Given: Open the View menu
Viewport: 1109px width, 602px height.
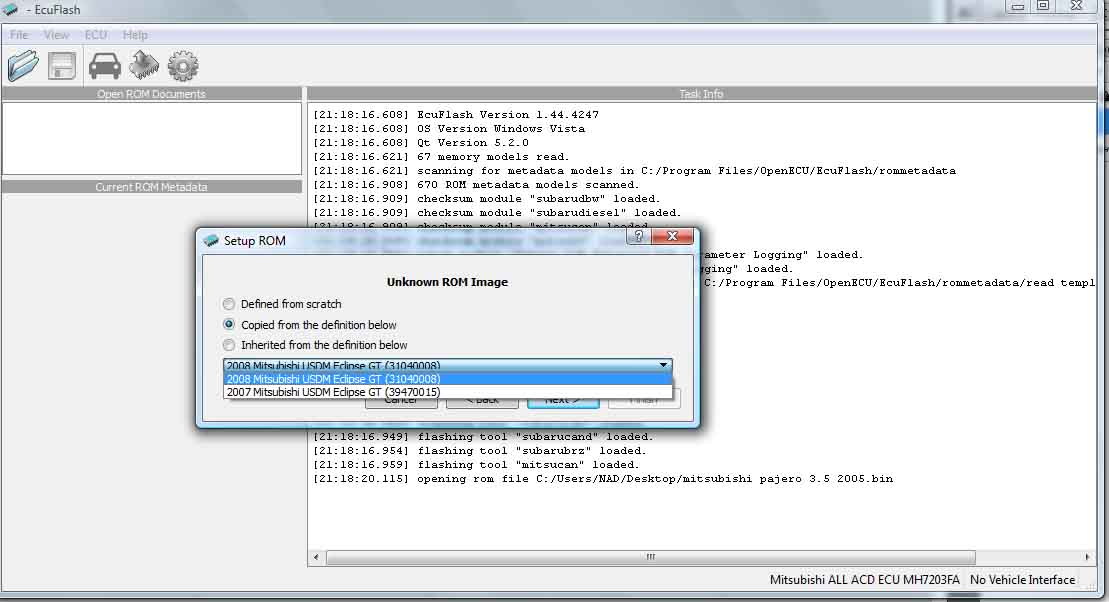Looking at the screenshot, I should pyautogui.click(x=57, y=35).
